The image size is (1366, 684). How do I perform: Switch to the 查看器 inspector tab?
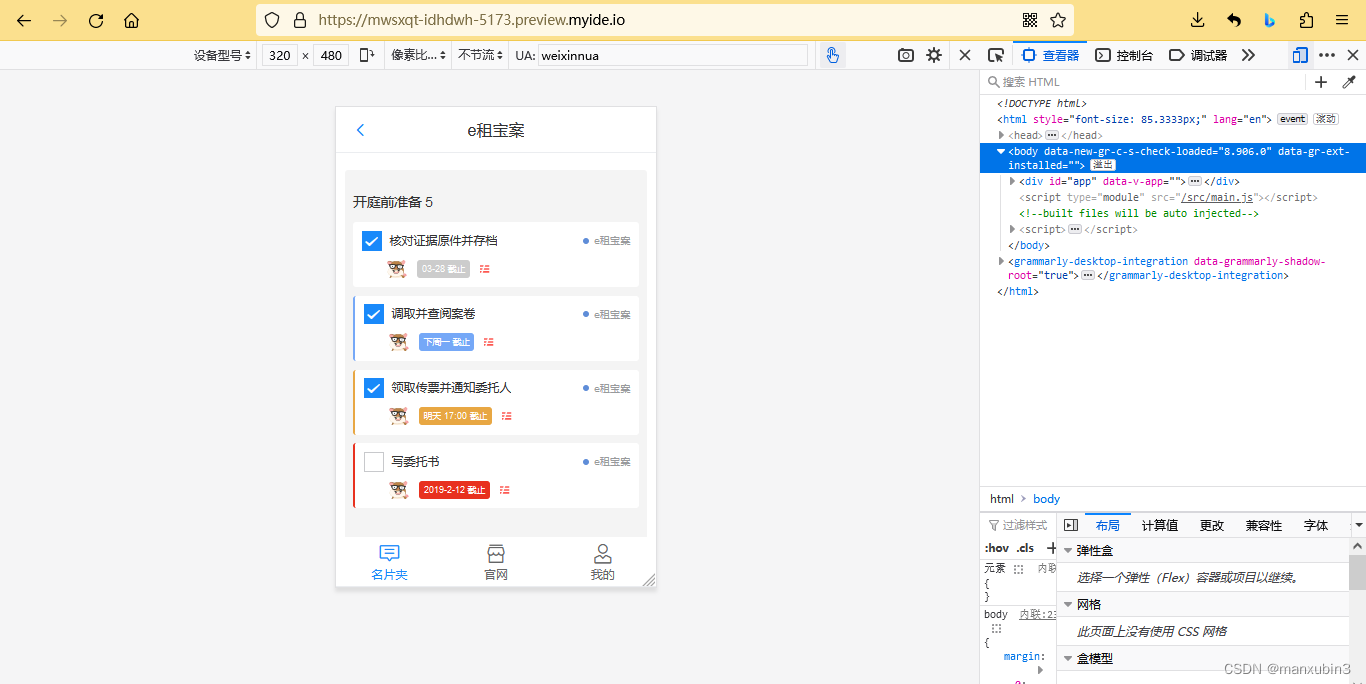[1050, 55]
